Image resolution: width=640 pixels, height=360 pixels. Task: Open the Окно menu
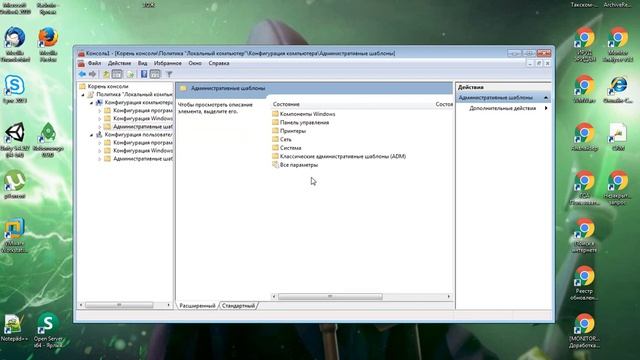coord(195,63)
